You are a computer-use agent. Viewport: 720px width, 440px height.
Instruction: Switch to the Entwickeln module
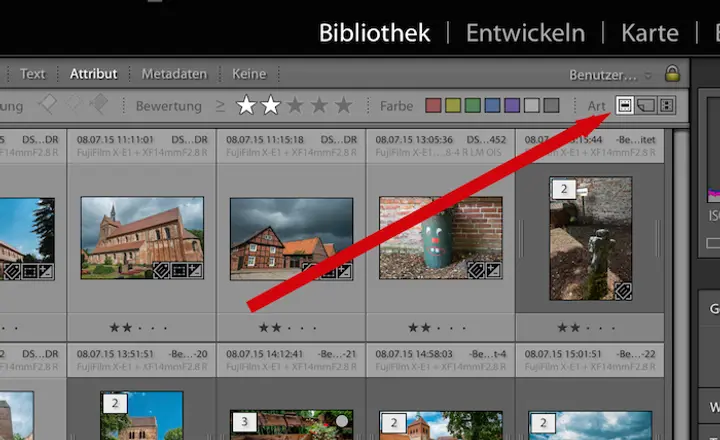(525, 33)
